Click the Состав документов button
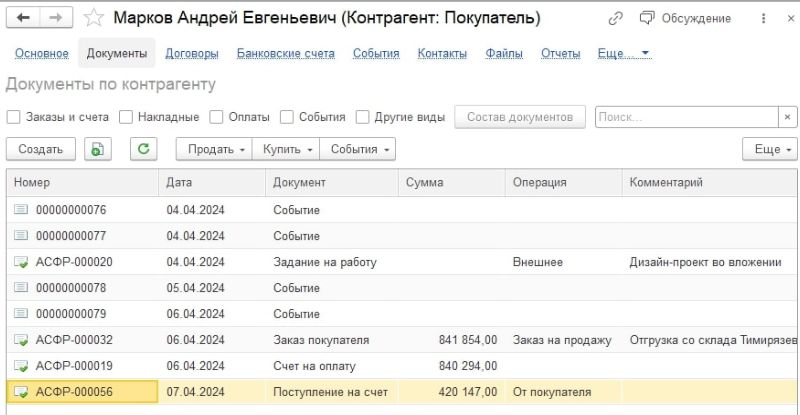Viewport: 800px width, 415px height. (x=520, y=117)
